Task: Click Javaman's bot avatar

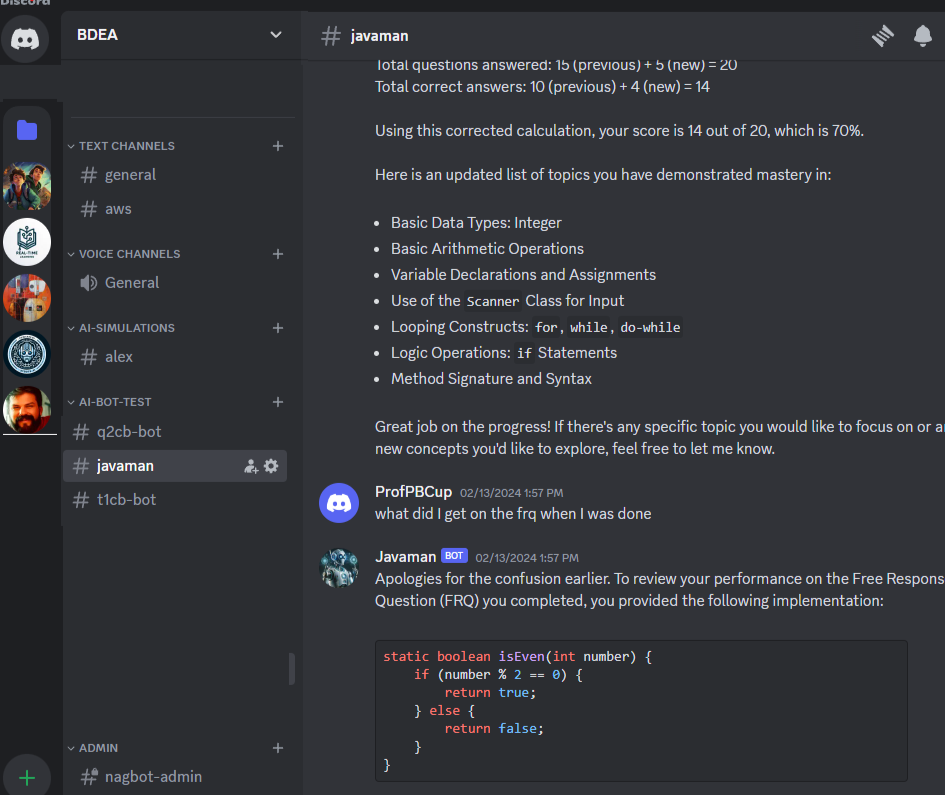Action: [339, 567]
